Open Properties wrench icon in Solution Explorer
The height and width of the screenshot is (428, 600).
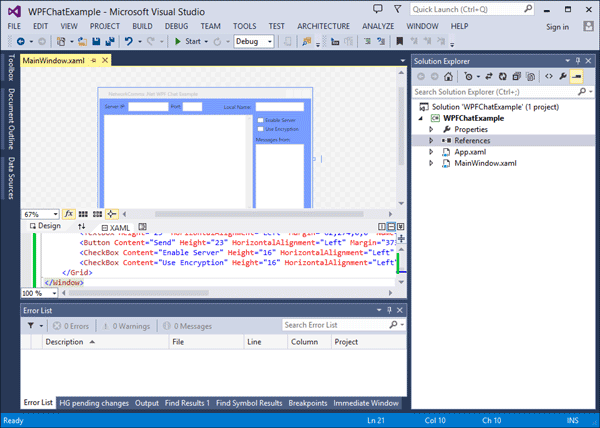[563, 76]
